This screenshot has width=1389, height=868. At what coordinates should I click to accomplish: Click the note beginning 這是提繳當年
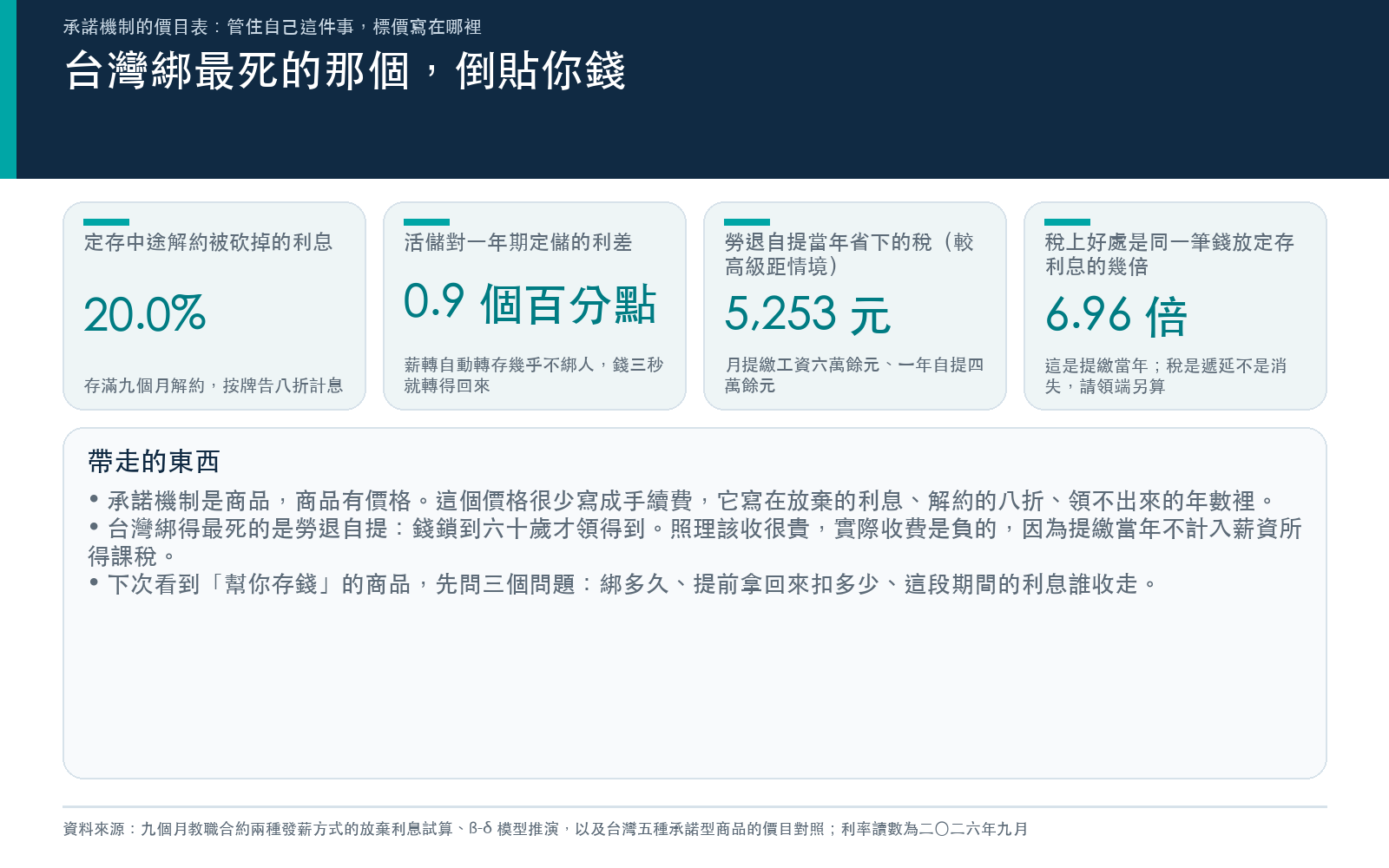(x=1166, y=376)
